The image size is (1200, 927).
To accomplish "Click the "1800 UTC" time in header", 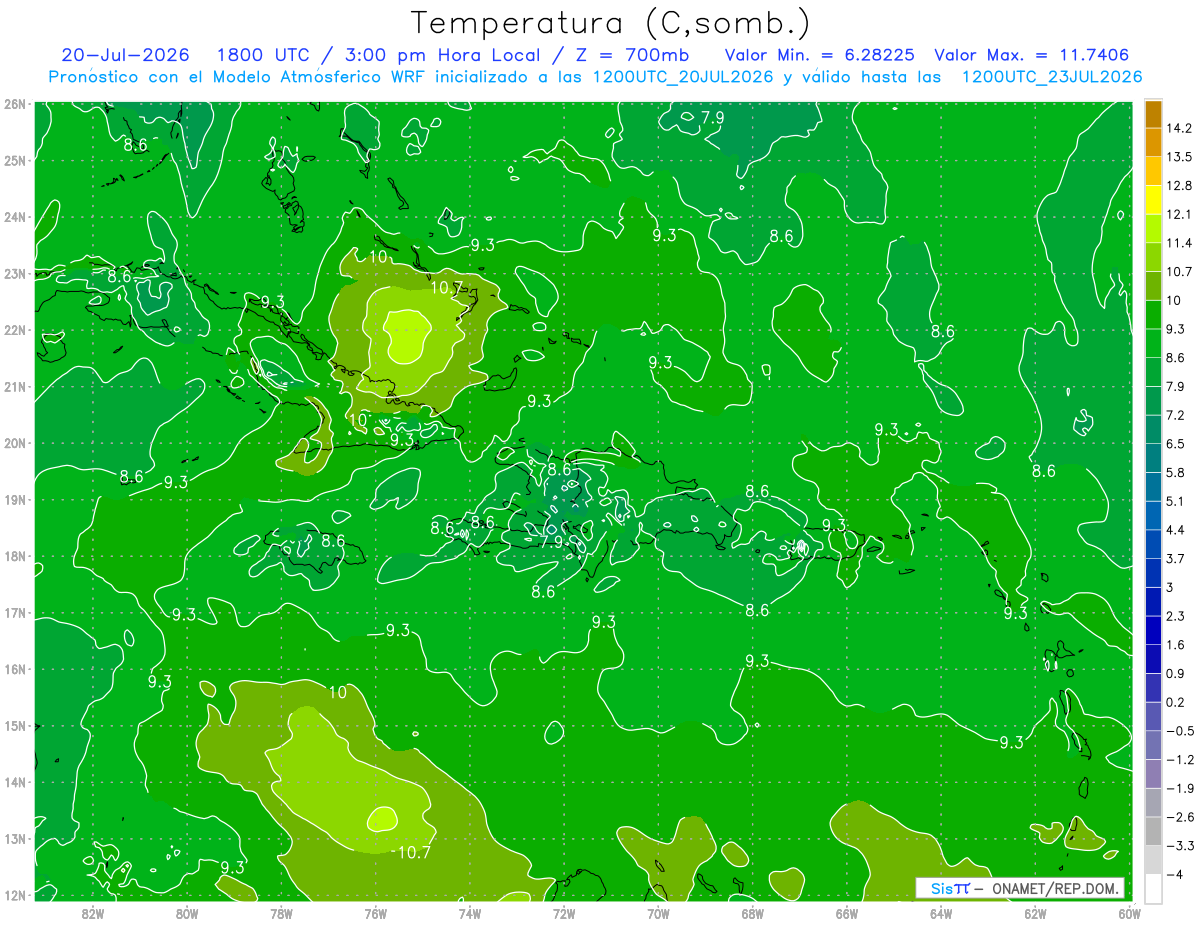I will tap(263, 55).
